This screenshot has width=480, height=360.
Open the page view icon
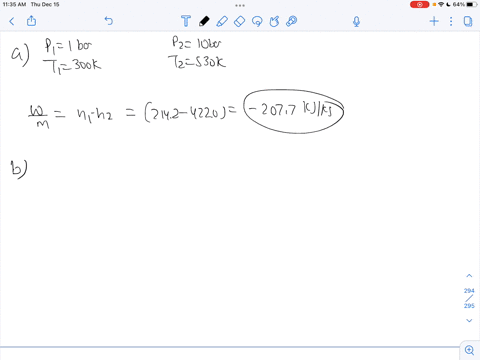pos(468,21)
